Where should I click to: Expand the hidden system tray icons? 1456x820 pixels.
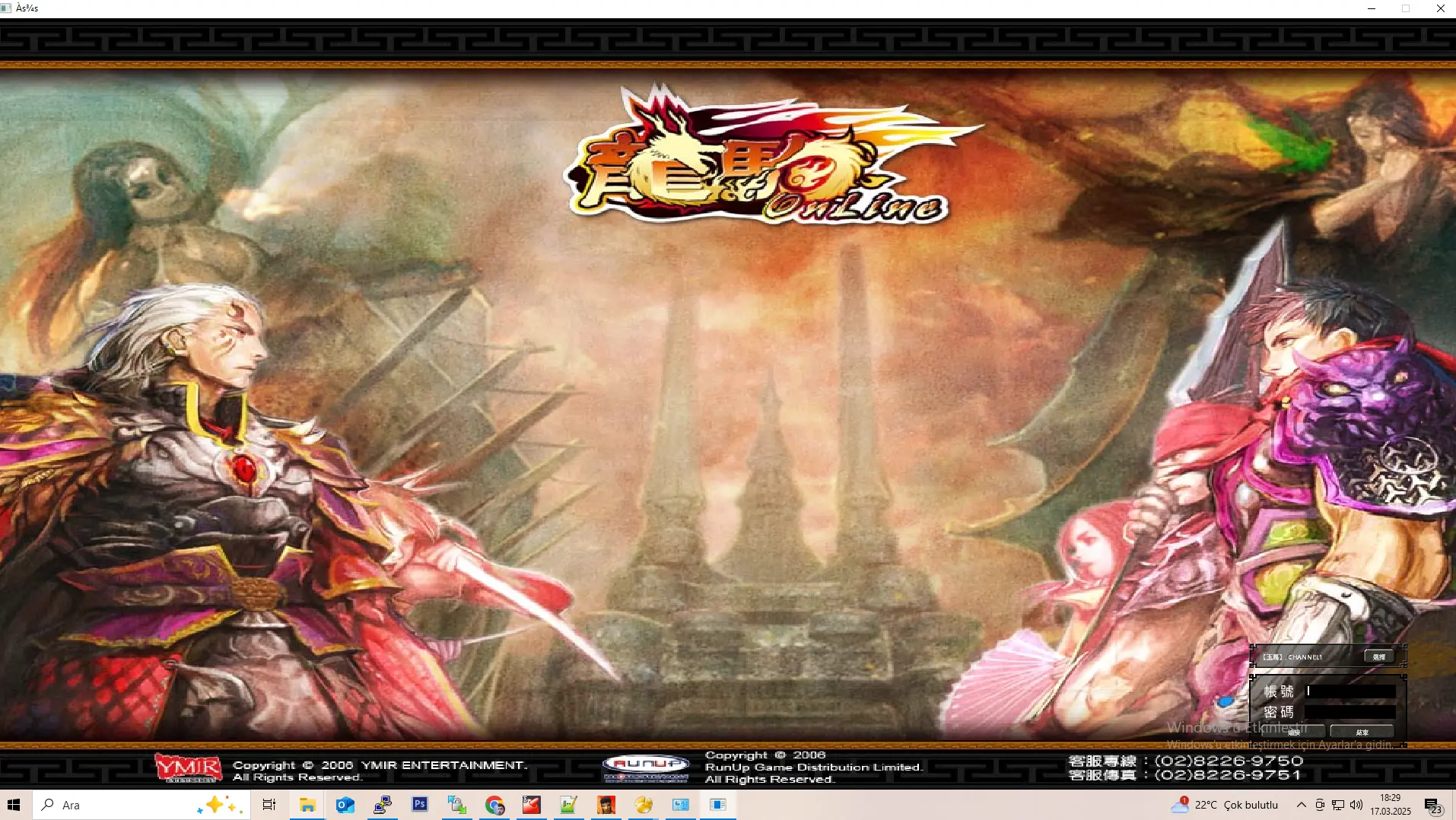click(x=1301, y=805)
